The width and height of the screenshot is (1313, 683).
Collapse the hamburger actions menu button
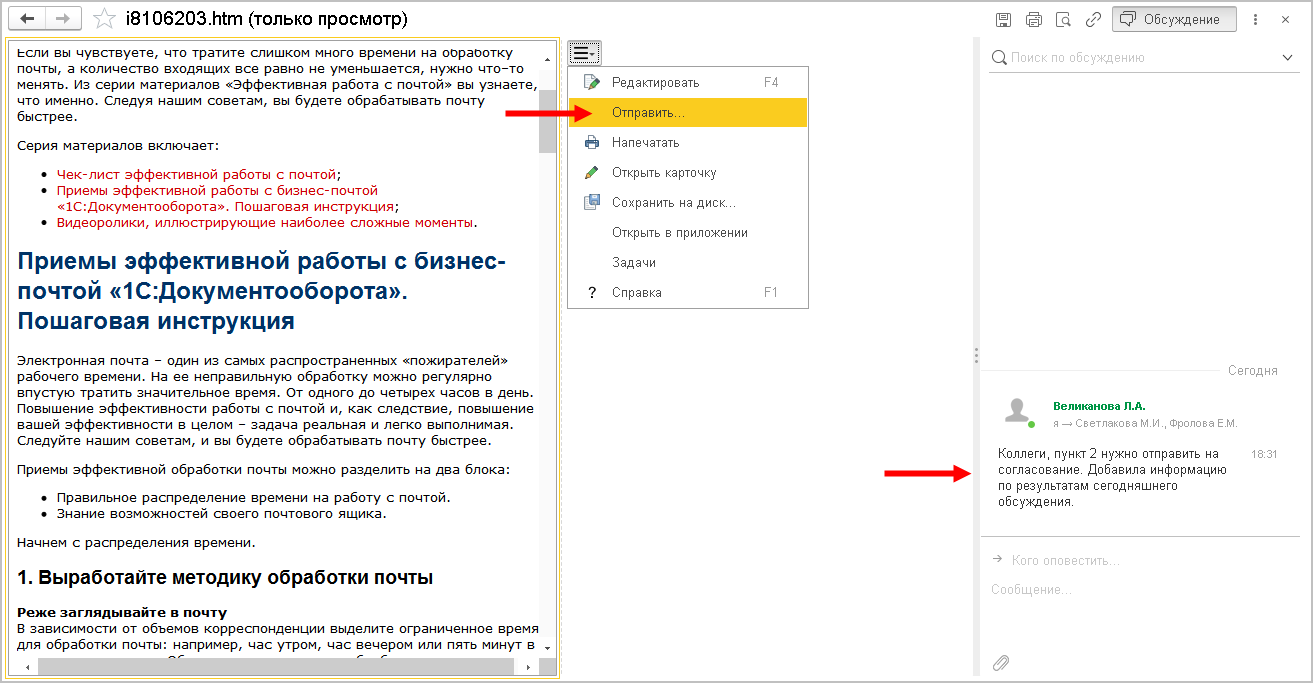(584, 53)
